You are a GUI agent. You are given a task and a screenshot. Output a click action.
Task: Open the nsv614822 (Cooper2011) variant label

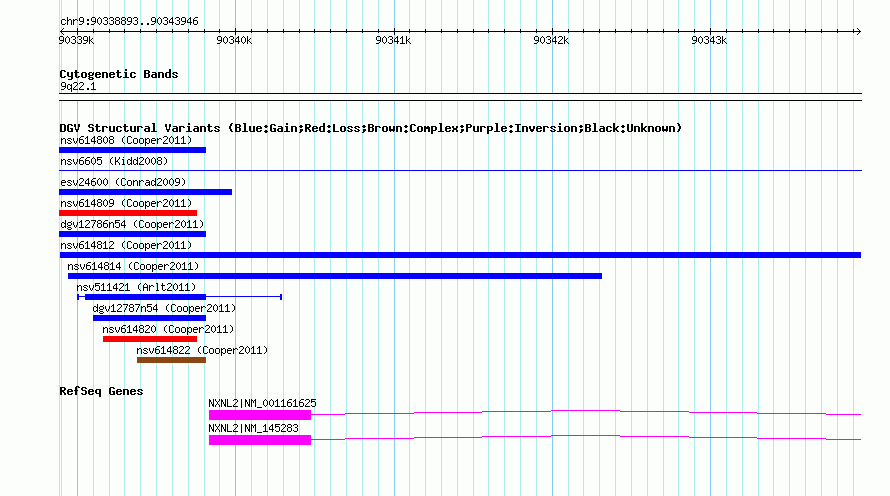202,350
